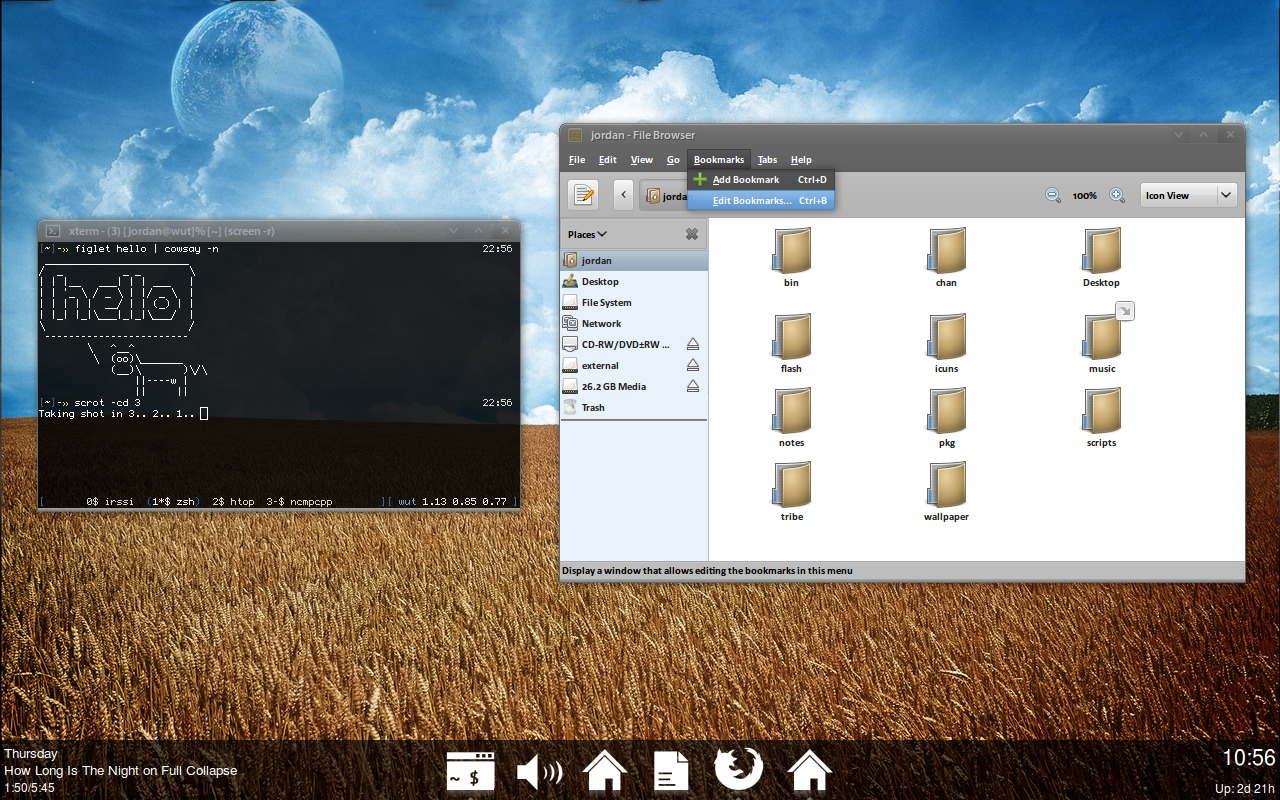
Task: Launch Firefox from the bottom panel
Action: pos(739,770)
